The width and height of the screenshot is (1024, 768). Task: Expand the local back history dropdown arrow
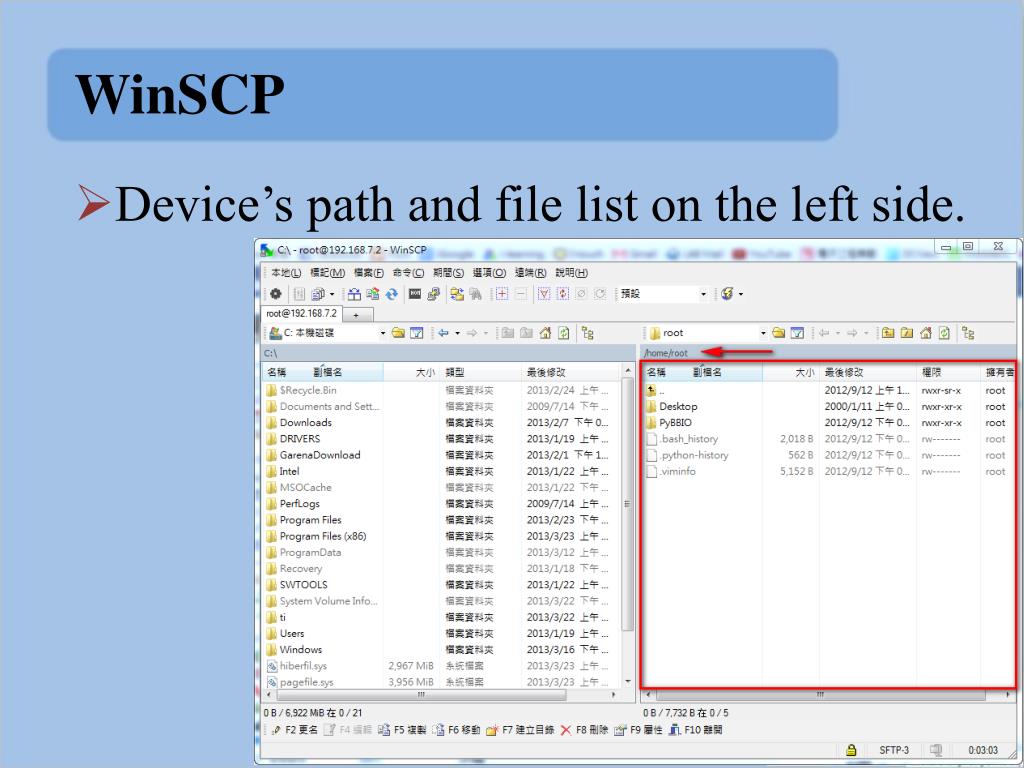pyautogui.click(x=457, y=333)
